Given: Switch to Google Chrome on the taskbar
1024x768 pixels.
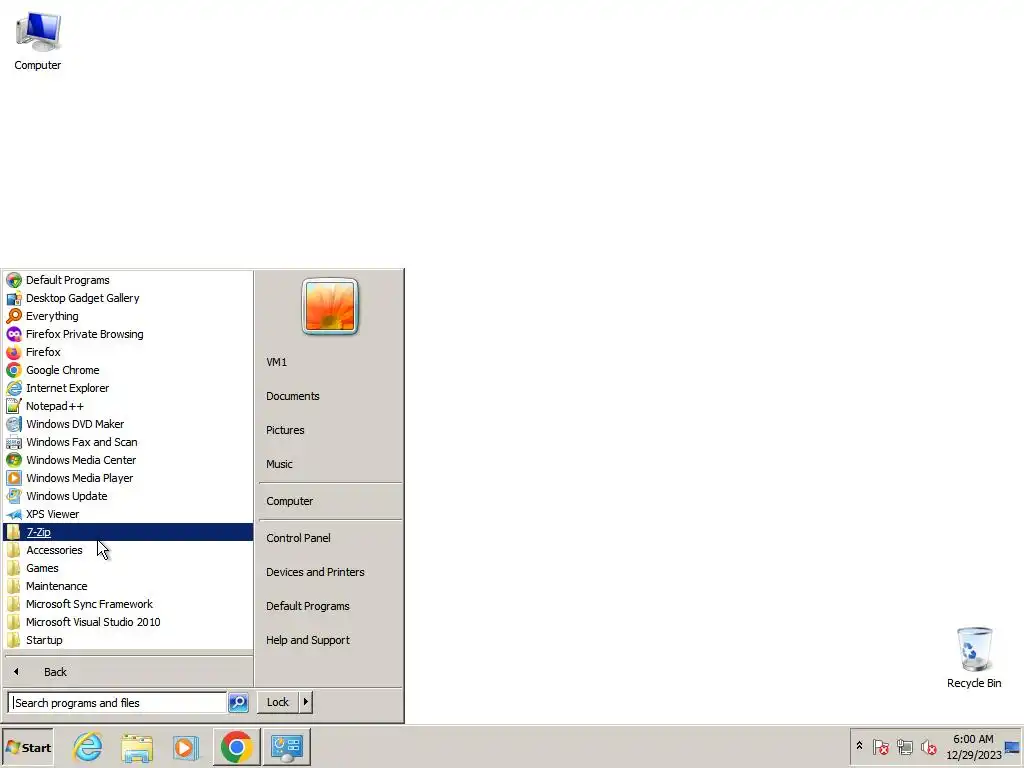Looking at the screenshot, I should (x=236, y=747).
